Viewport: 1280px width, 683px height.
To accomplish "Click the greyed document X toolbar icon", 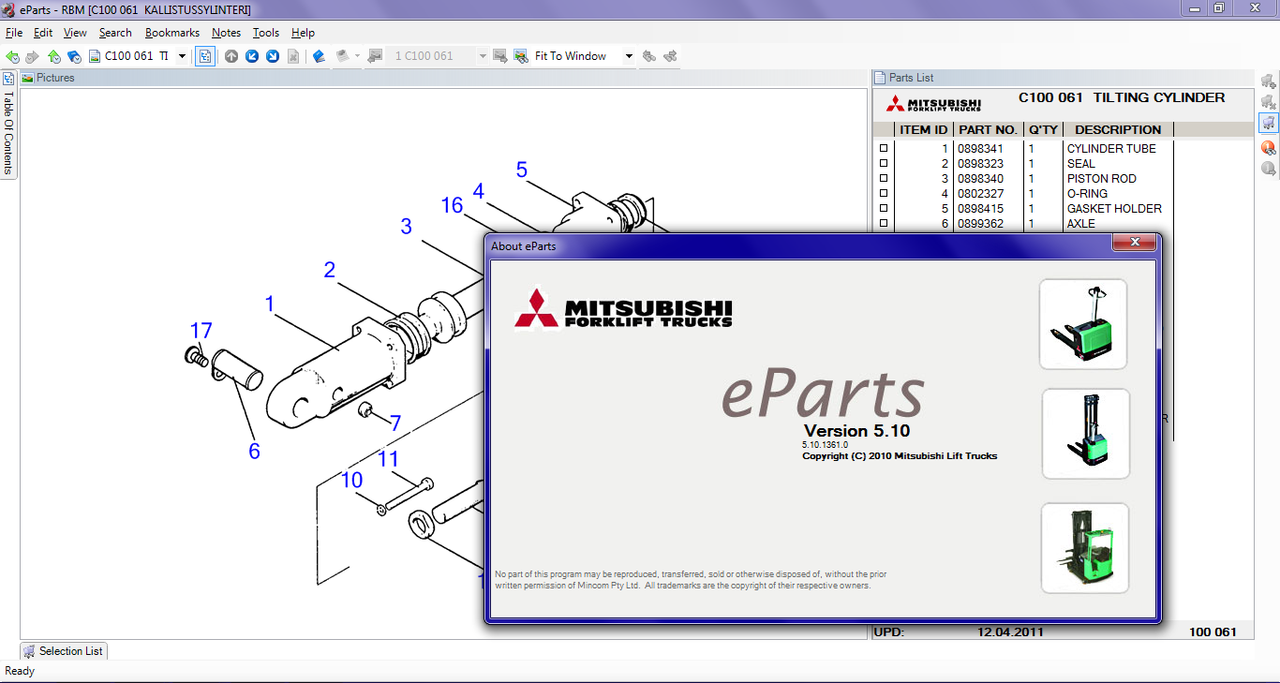I will coord(293,57).
